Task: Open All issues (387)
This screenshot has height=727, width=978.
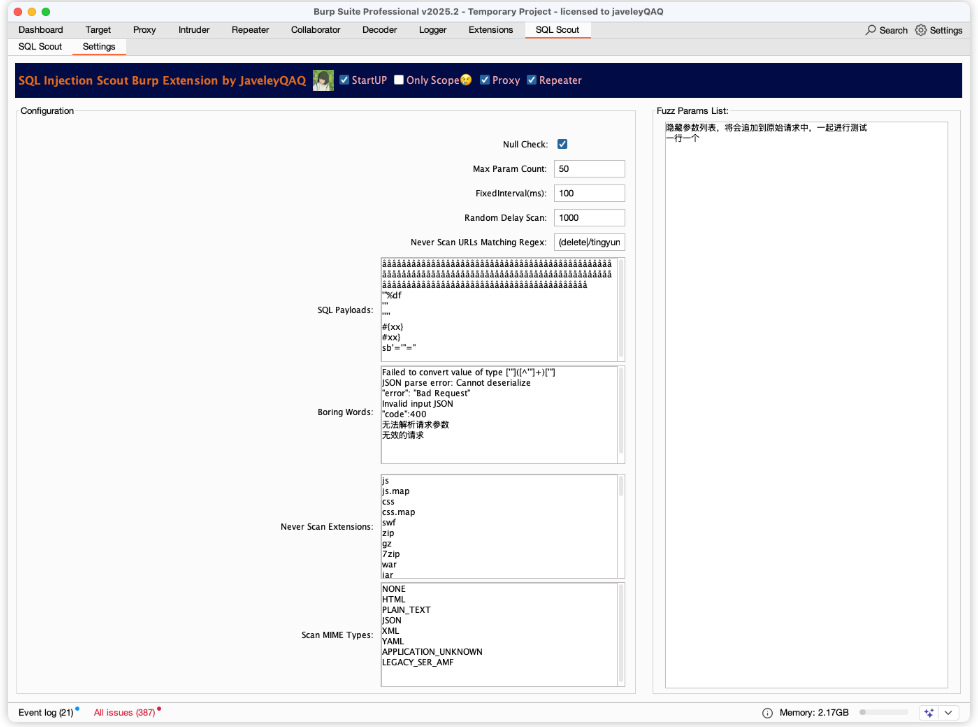Action: click(124, 713)
